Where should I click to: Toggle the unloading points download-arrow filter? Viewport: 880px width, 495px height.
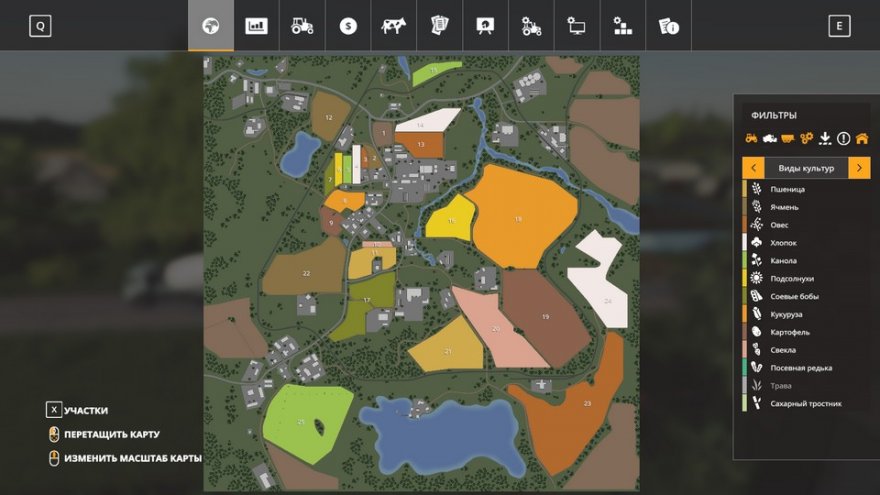825,138
